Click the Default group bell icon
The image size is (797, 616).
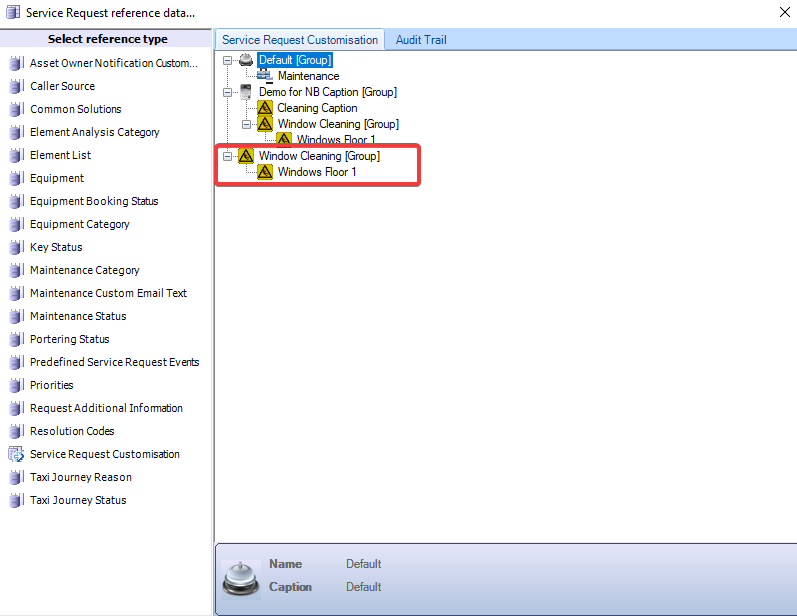(x=246, y=60)
